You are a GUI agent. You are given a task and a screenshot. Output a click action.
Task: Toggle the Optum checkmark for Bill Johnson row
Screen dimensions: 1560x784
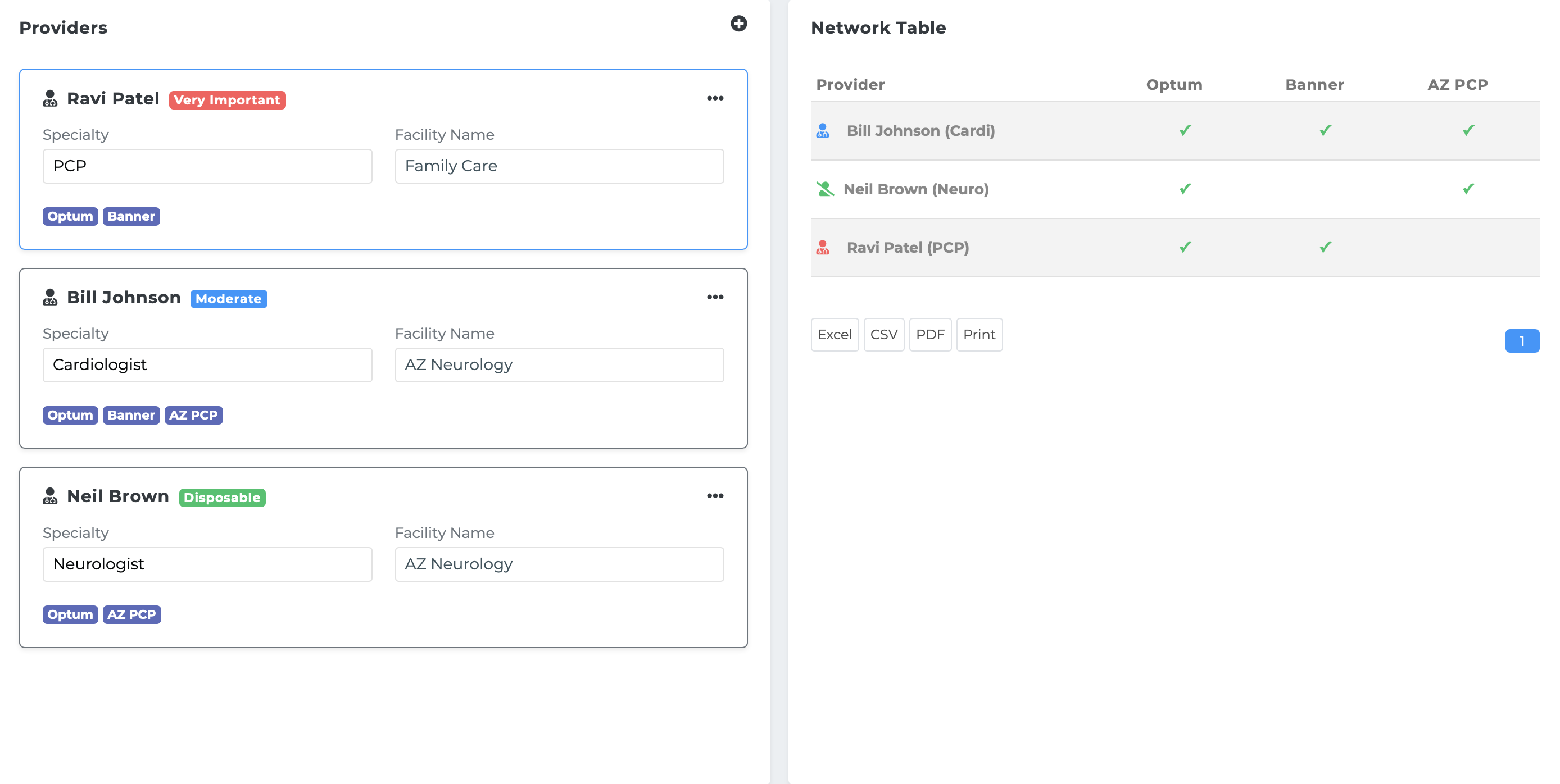(1185, 130)
